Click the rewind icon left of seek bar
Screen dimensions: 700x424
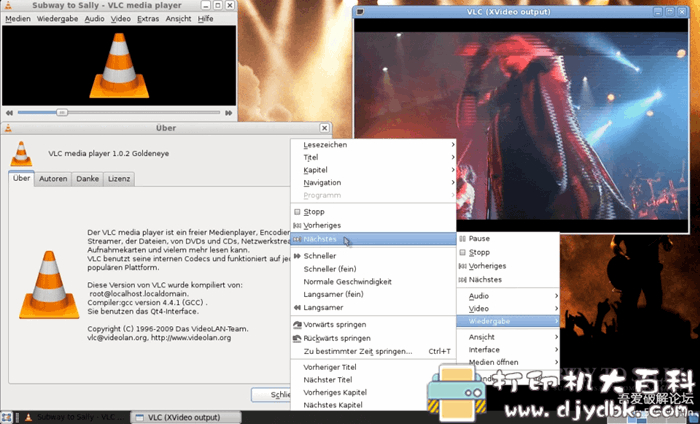coord(9,113)
